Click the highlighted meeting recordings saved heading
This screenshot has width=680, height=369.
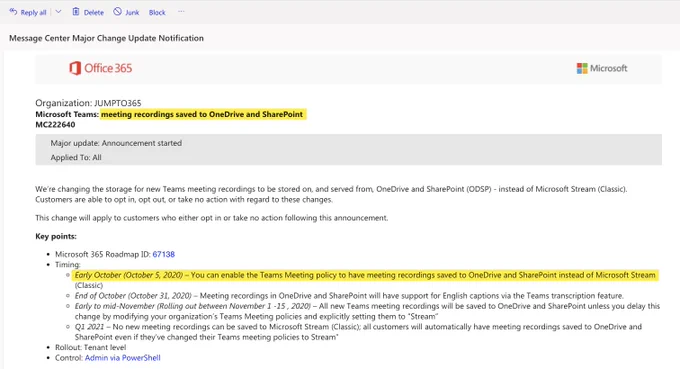(202, 114)
